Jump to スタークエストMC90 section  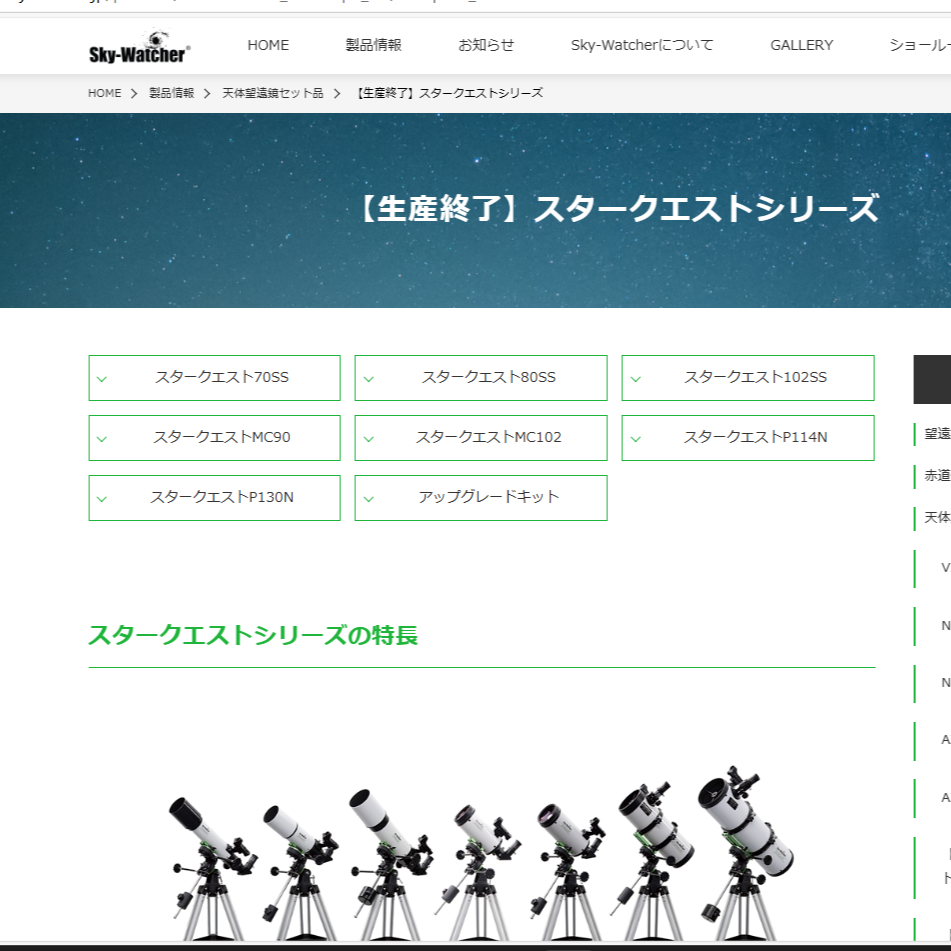point(215,438)
